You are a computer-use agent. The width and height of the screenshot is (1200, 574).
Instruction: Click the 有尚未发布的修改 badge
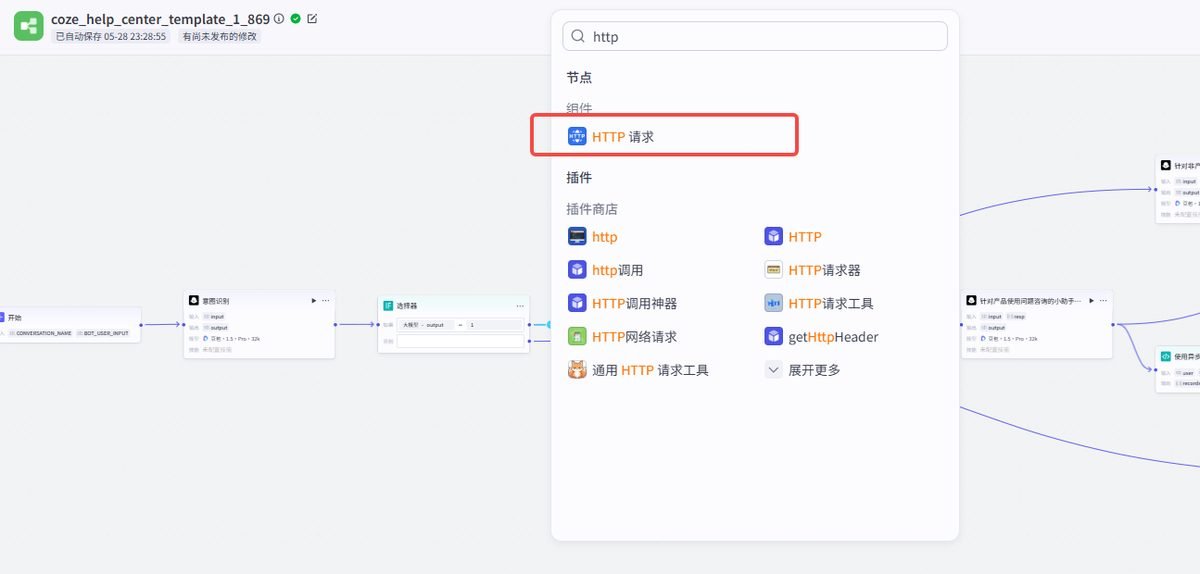click(x=219, y=36)
